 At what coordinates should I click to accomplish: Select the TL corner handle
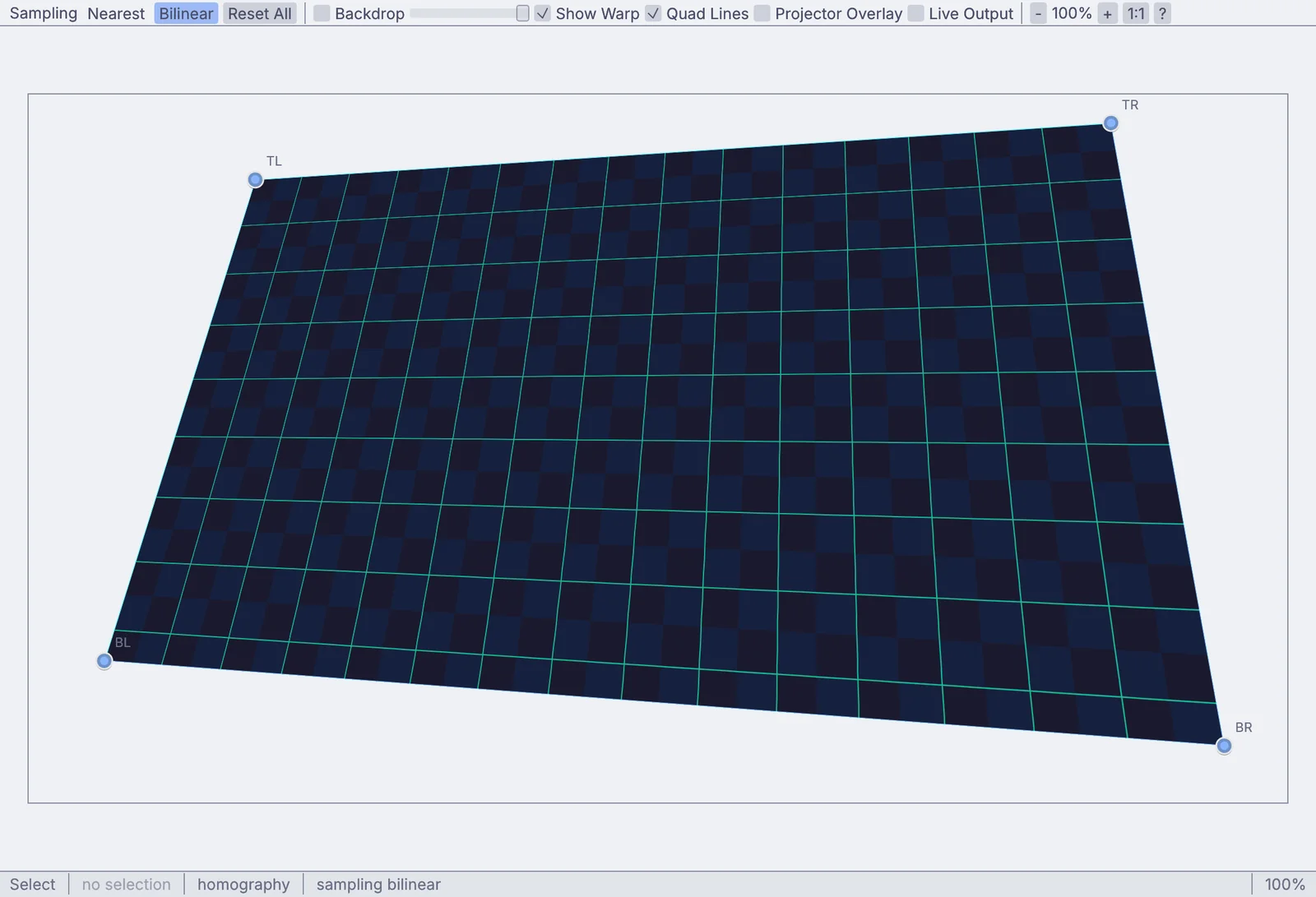[x=255, y=179]
